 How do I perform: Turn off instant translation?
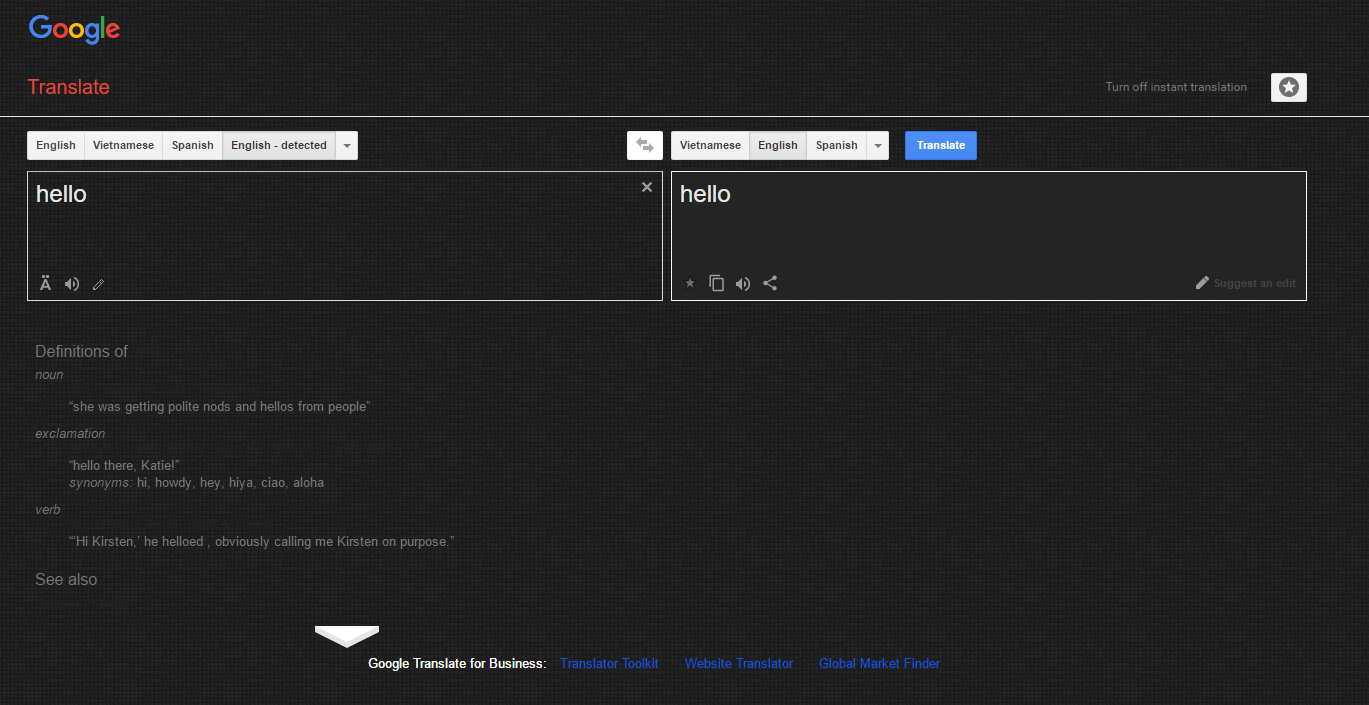click(x=1176, y=87)
